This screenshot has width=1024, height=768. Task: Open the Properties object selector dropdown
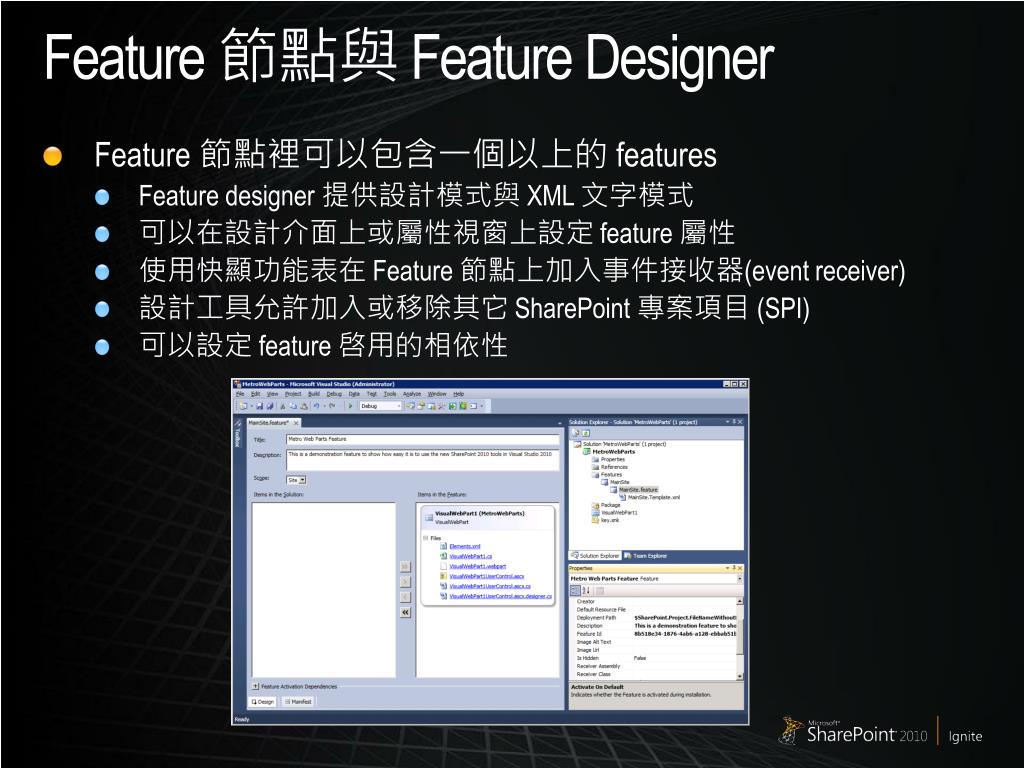(x=740, y=579)
